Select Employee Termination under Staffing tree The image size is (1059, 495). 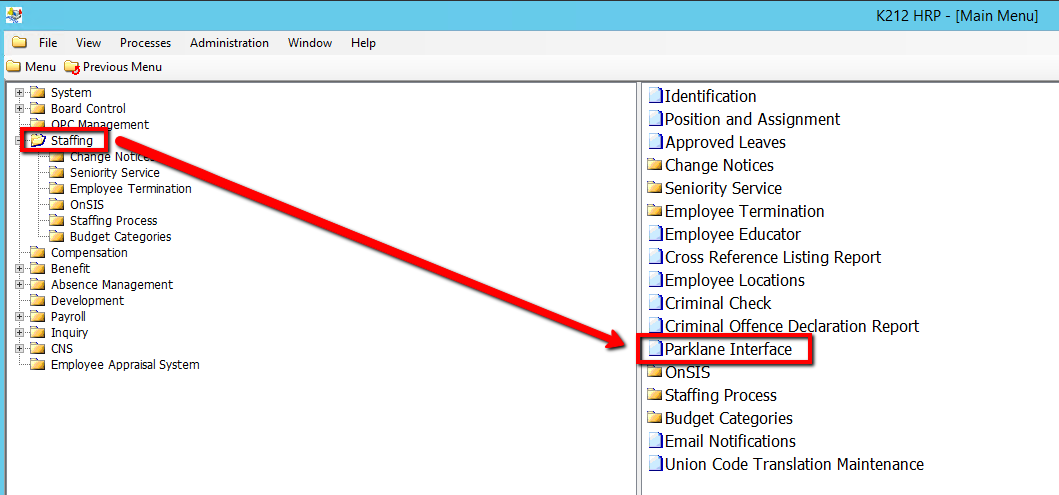[x=130, y=189]
